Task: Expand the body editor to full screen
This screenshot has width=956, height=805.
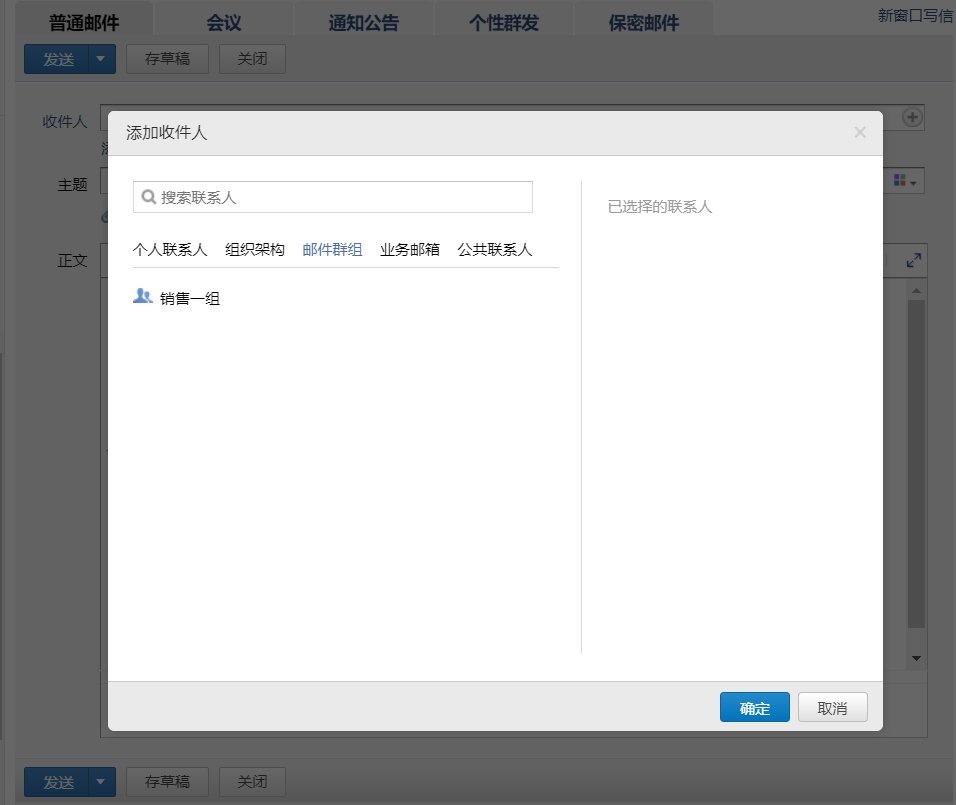Action: [x=913, y=260]
